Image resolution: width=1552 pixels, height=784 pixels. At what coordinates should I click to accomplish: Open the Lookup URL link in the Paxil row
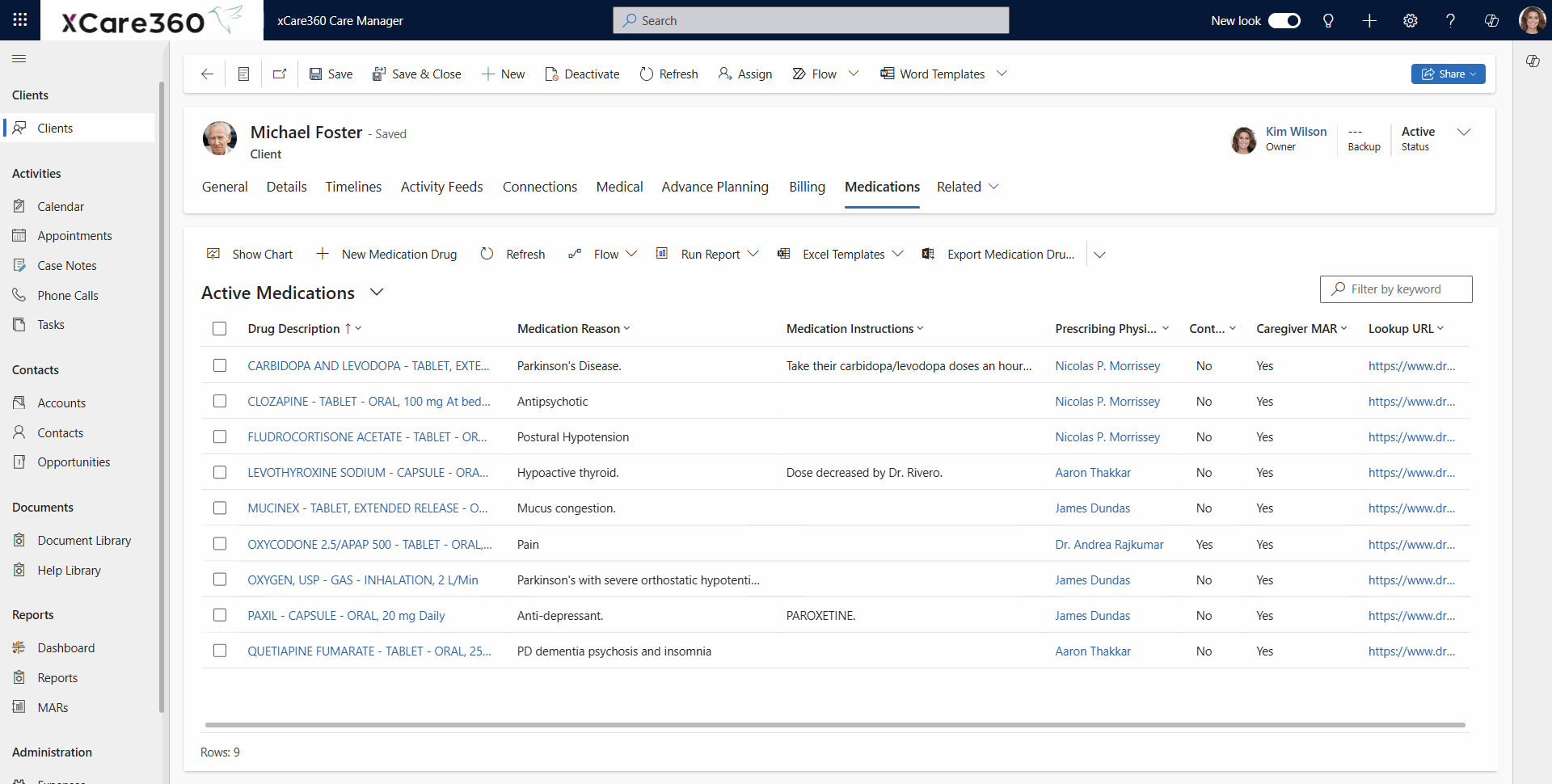click(x=1411, y=615)
